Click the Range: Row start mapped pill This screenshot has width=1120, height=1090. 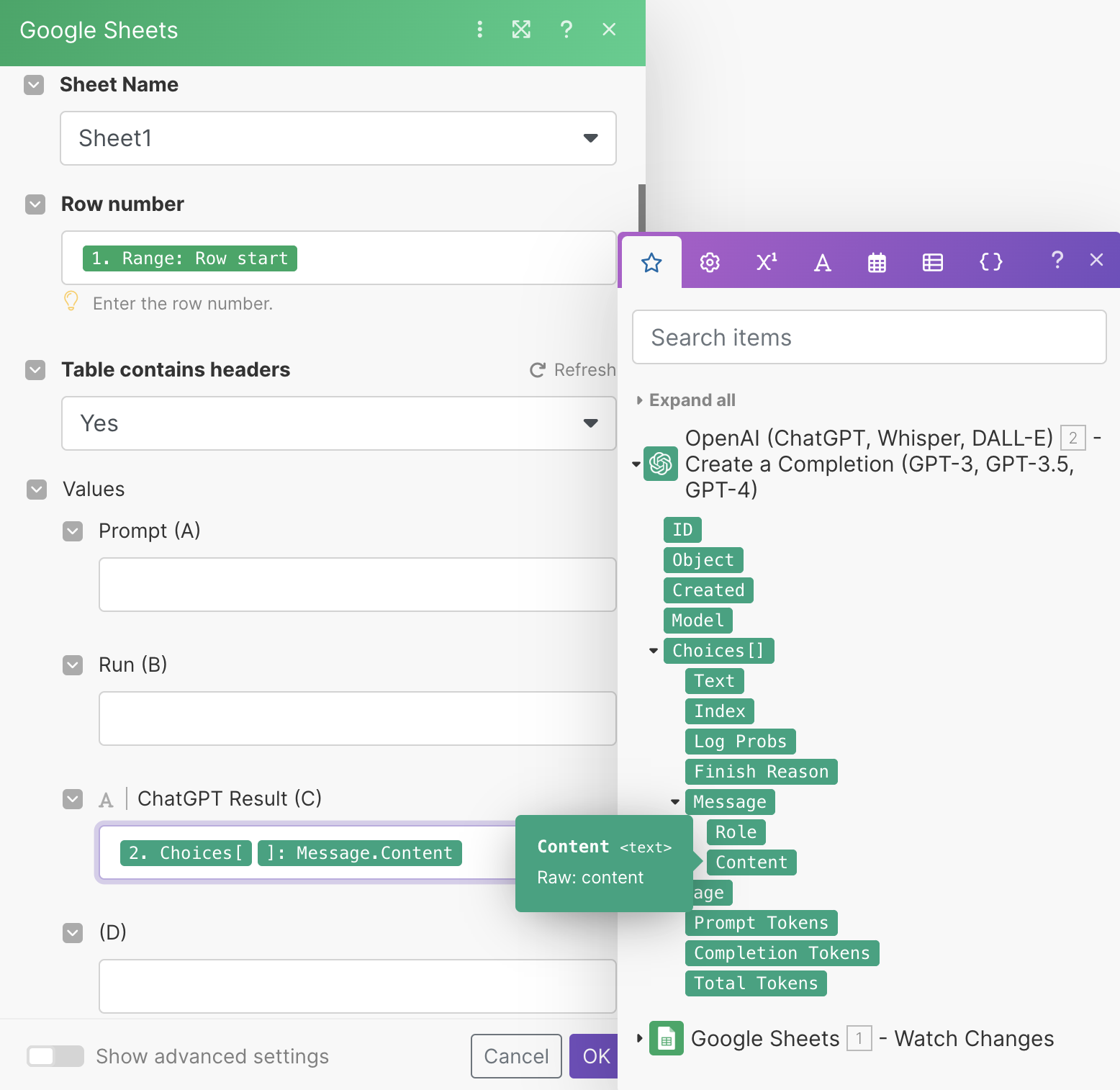click(x=190, y=258)
